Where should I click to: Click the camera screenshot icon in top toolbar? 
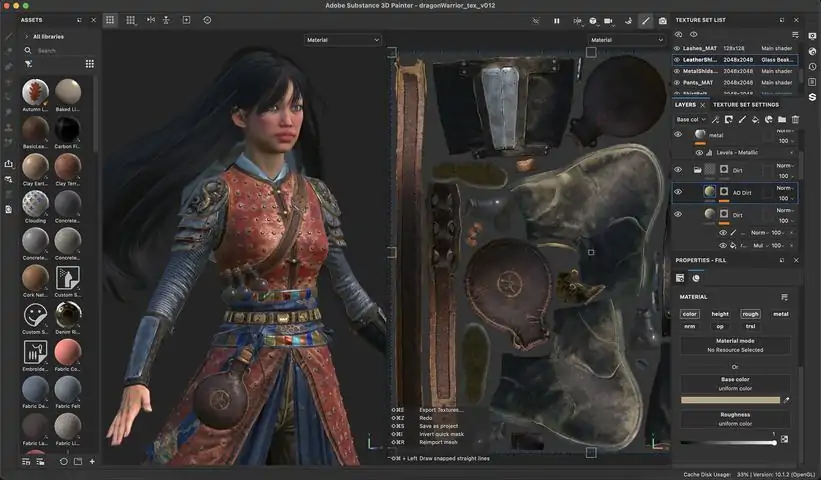click(x=662, y=21)
